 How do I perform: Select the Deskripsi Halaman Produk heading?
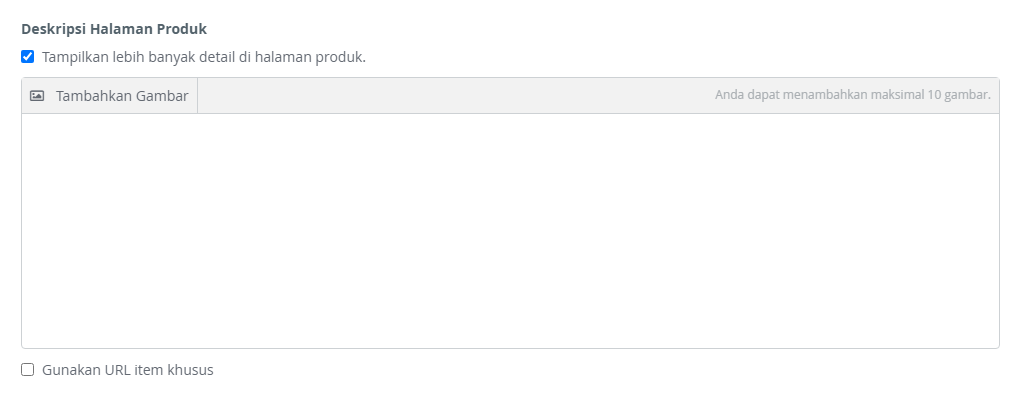114,29
